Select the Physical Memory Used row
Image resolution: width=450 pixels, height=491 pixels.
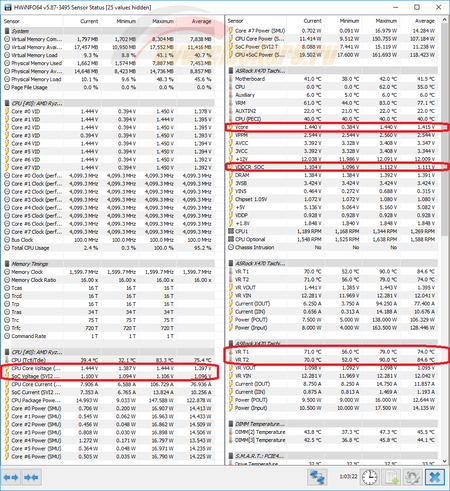pyautogui.click(x=109, y=63)
